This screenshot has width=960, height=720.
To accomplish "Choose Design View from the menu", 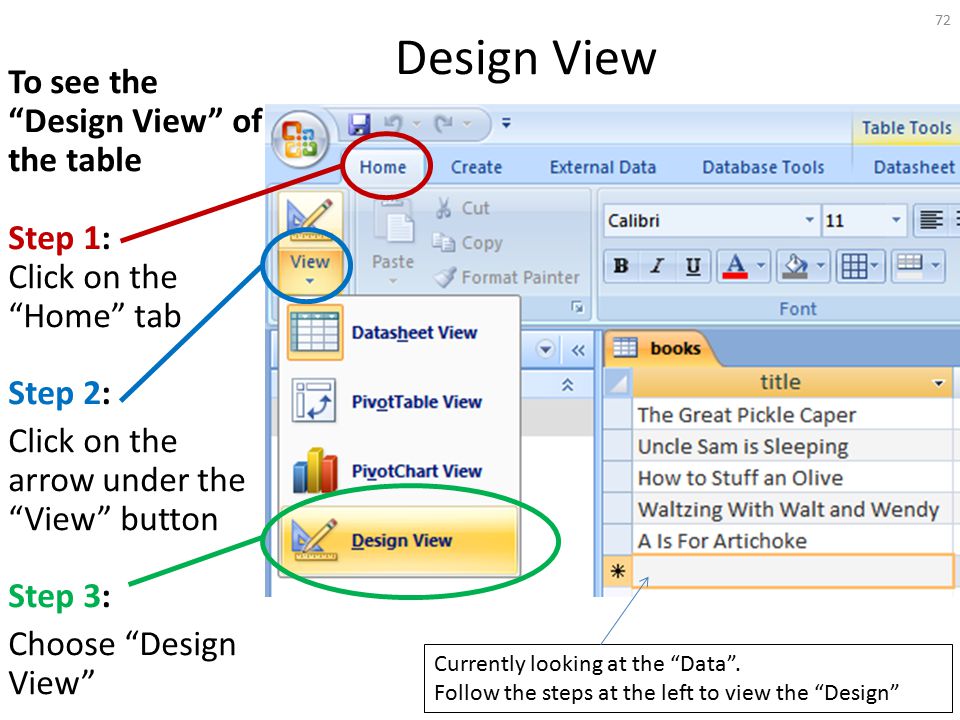I will pyautogui.click(x=400, y=541).
